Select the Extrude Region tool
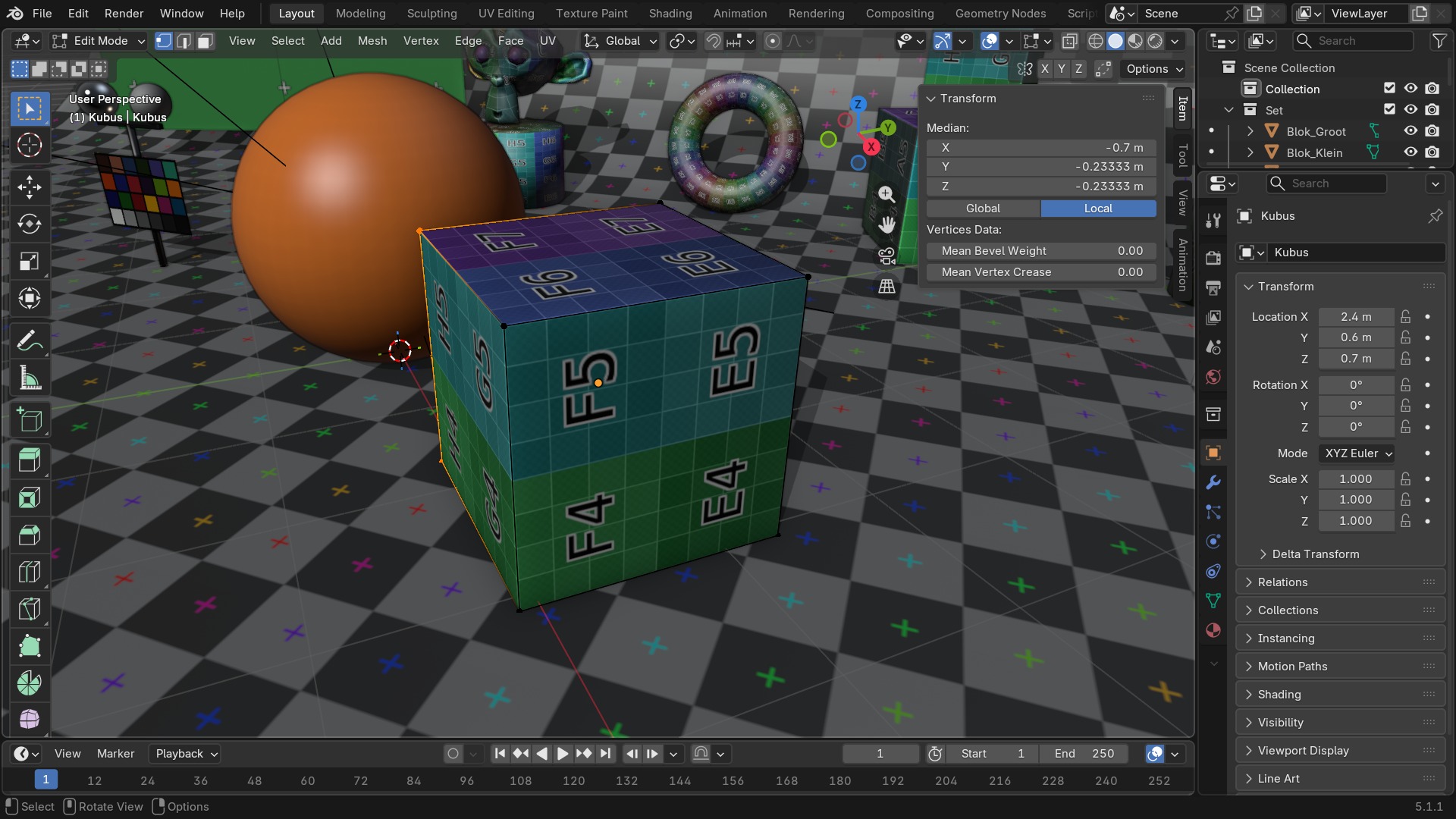Viewport: 1456px width, 819px height. point(29,460)
